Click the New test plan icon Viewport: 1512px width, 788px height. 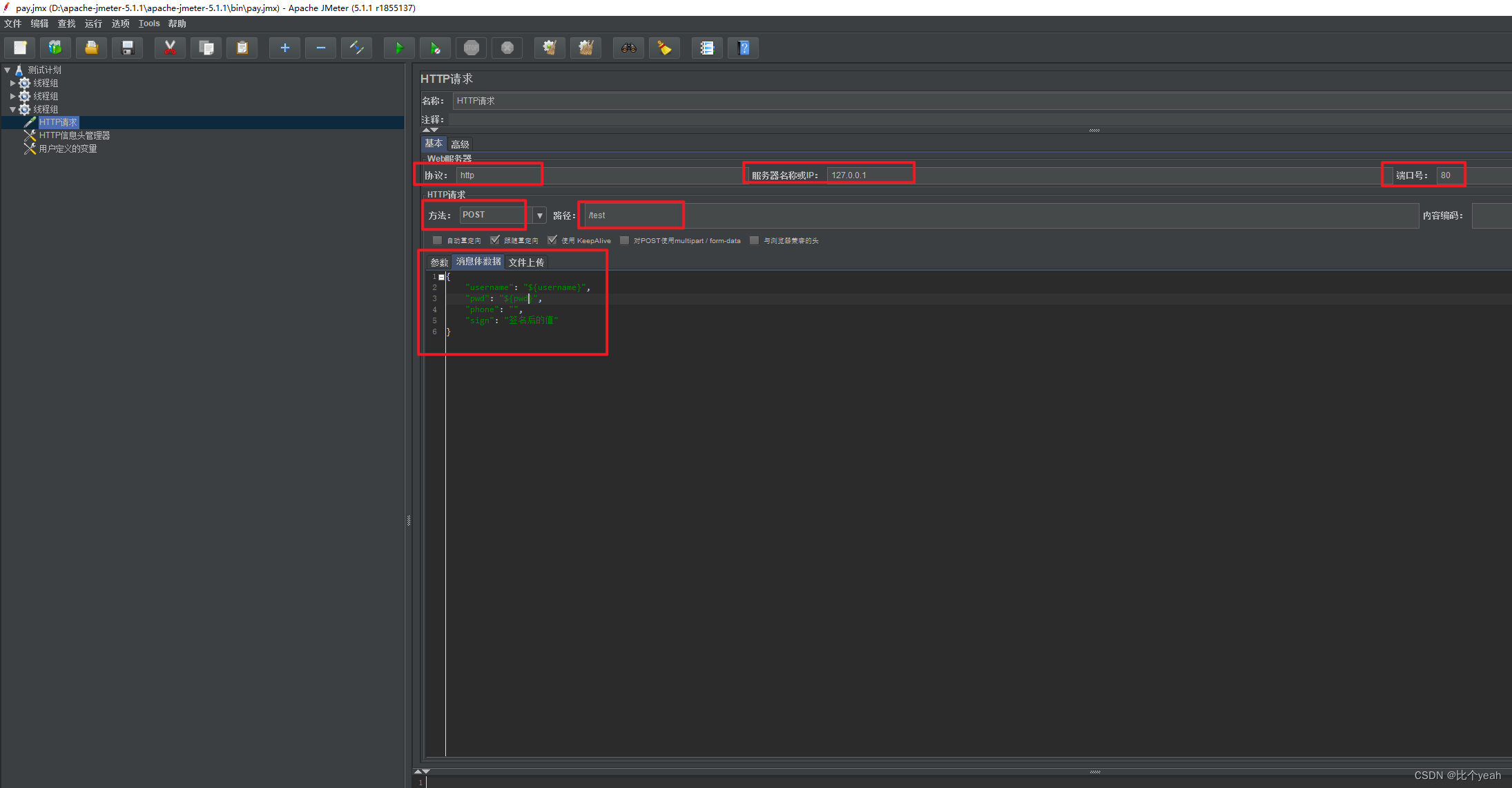20,48
